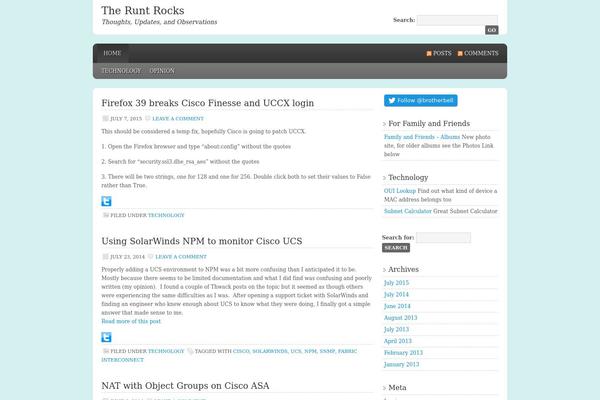Click Read more of this post
The height and width of the screenshot is (400, 600).
[131, 321]
